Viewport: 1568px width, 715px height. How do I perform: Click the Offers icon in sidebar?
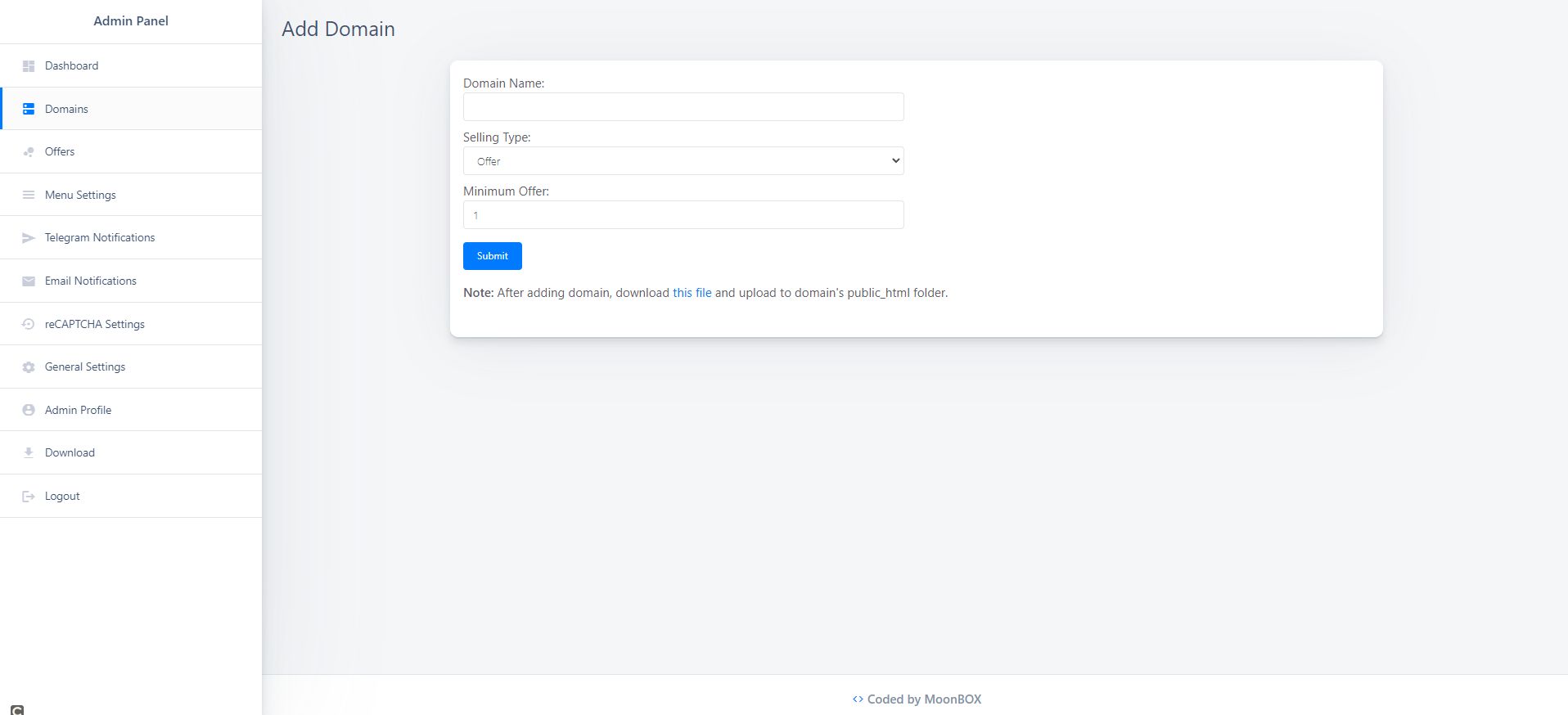[29, 152]
